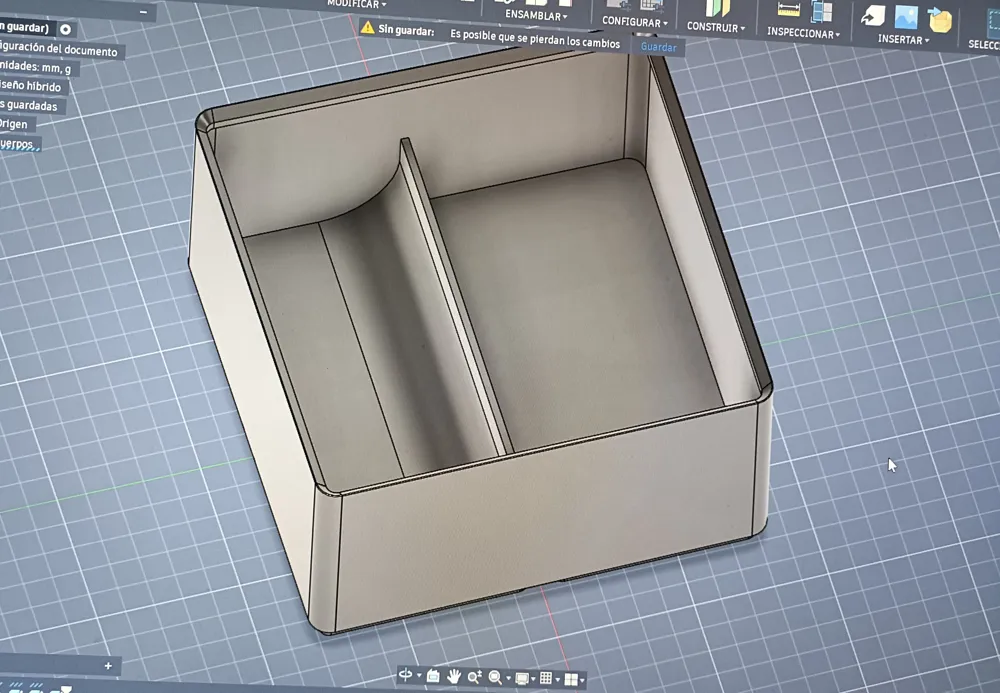Open the Orbit type dropdown arrow

419,676
